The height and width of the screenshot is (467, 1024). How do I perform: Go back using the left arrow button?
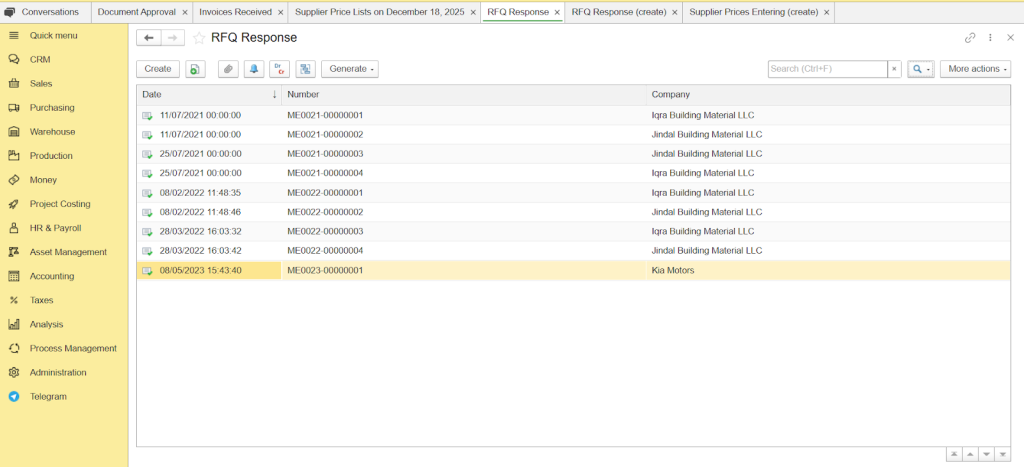pyautogui.click(x=149, y=38)
